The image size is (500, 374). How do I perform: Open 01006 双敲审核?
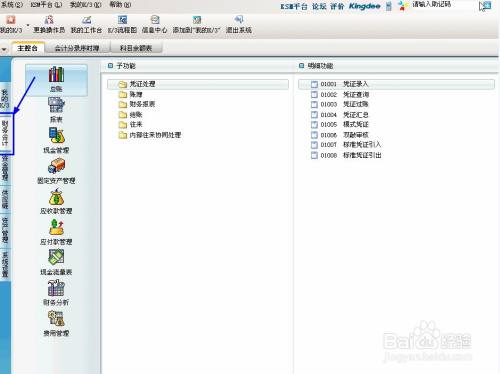click(x=340, y=135)
